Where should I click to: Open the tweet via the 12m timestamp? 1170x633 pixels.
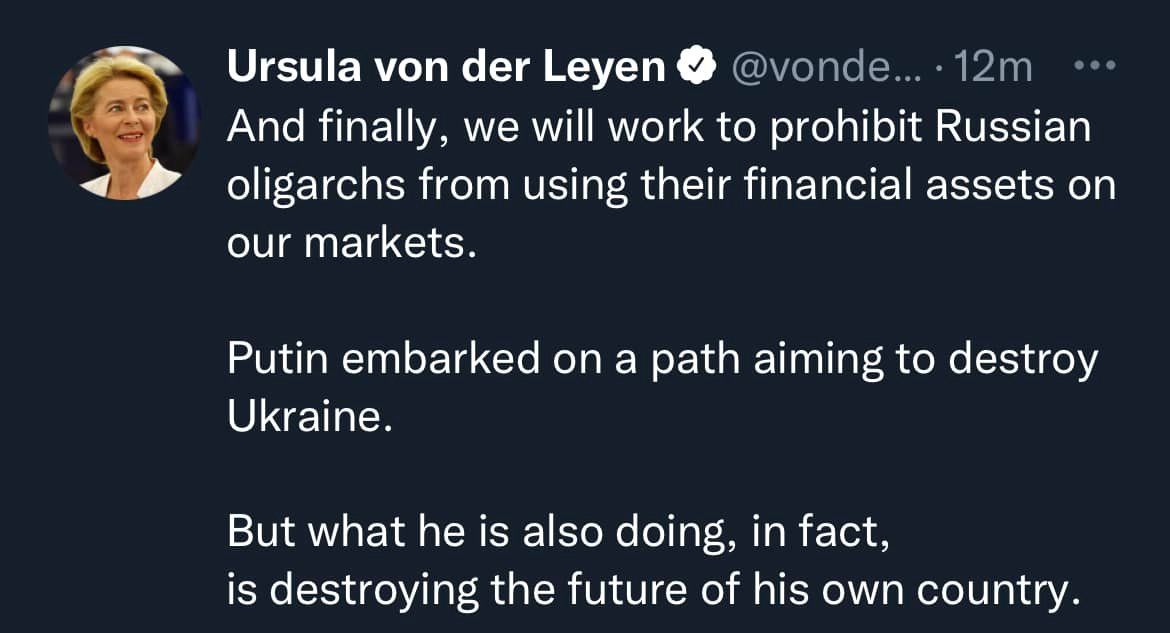993,67
